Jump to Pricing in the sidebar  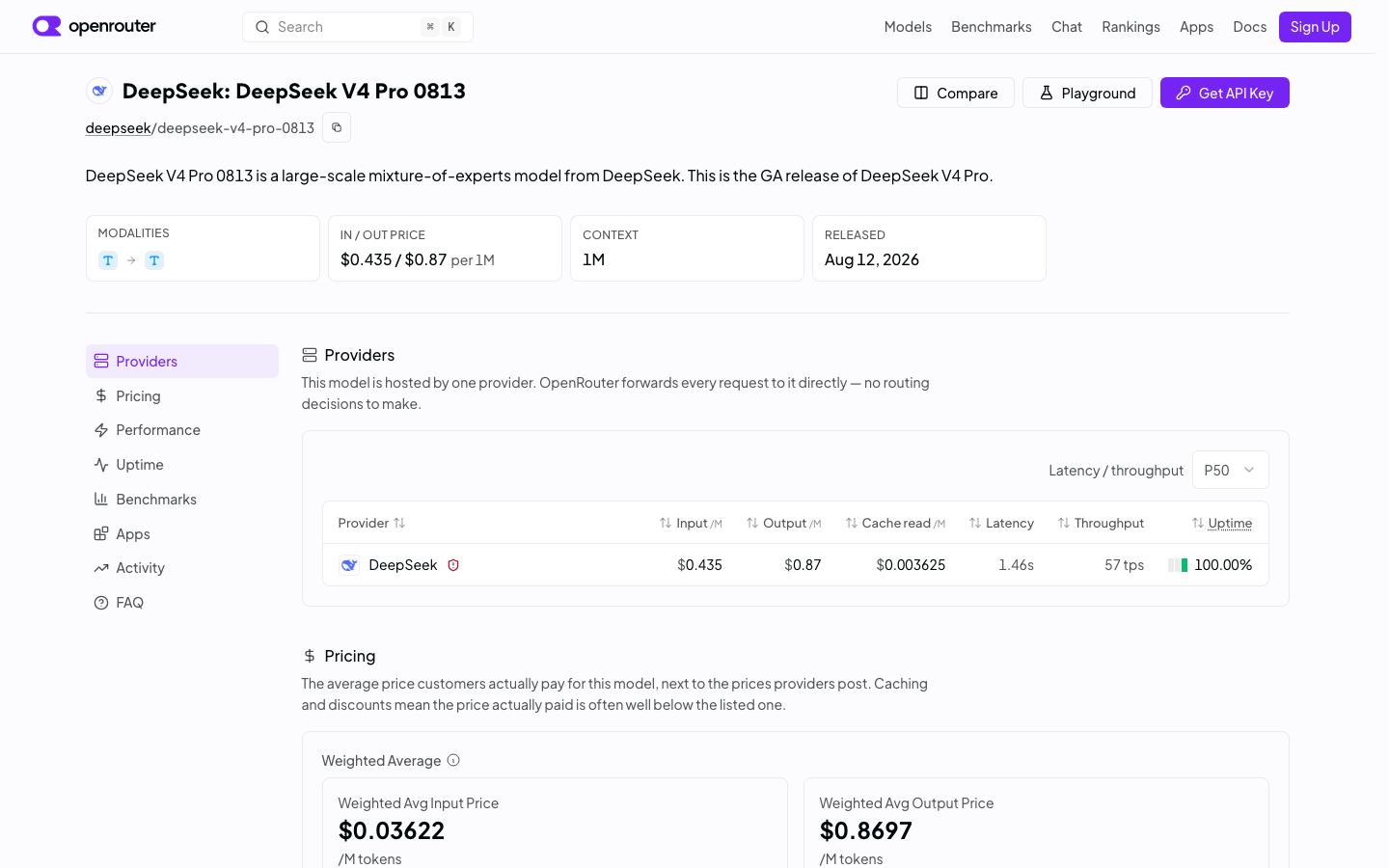click(x=182, y=395)
